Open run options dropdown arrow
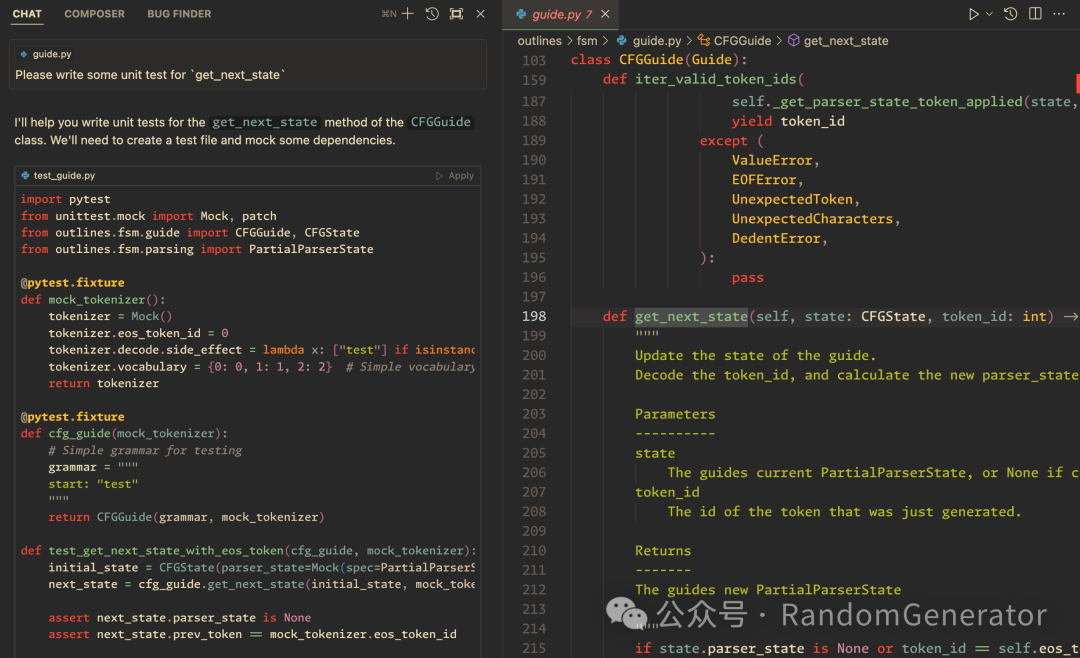The width and height of the screenshot is (1080, 658). click(989, 14)
